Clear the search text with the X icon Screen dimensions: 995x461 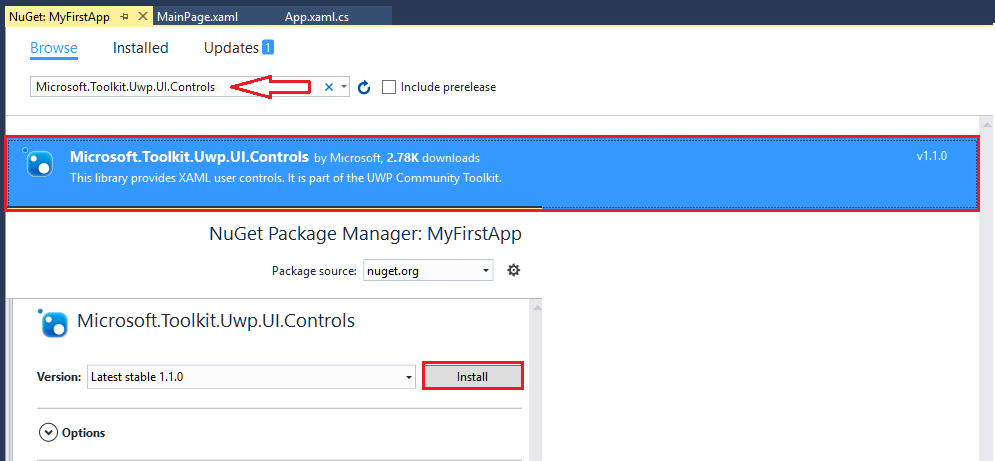[x=329, y=87]
